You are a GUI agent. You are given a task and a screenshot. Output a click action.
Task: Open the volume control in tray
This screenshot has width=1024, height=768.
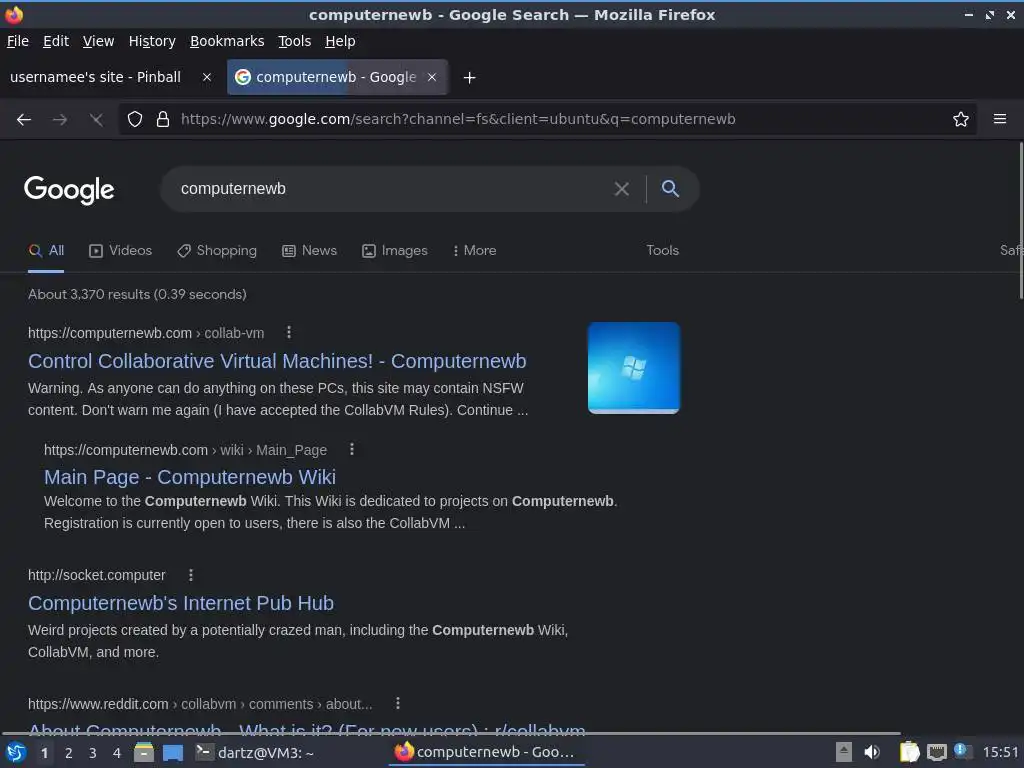click(x=872, y=752)
